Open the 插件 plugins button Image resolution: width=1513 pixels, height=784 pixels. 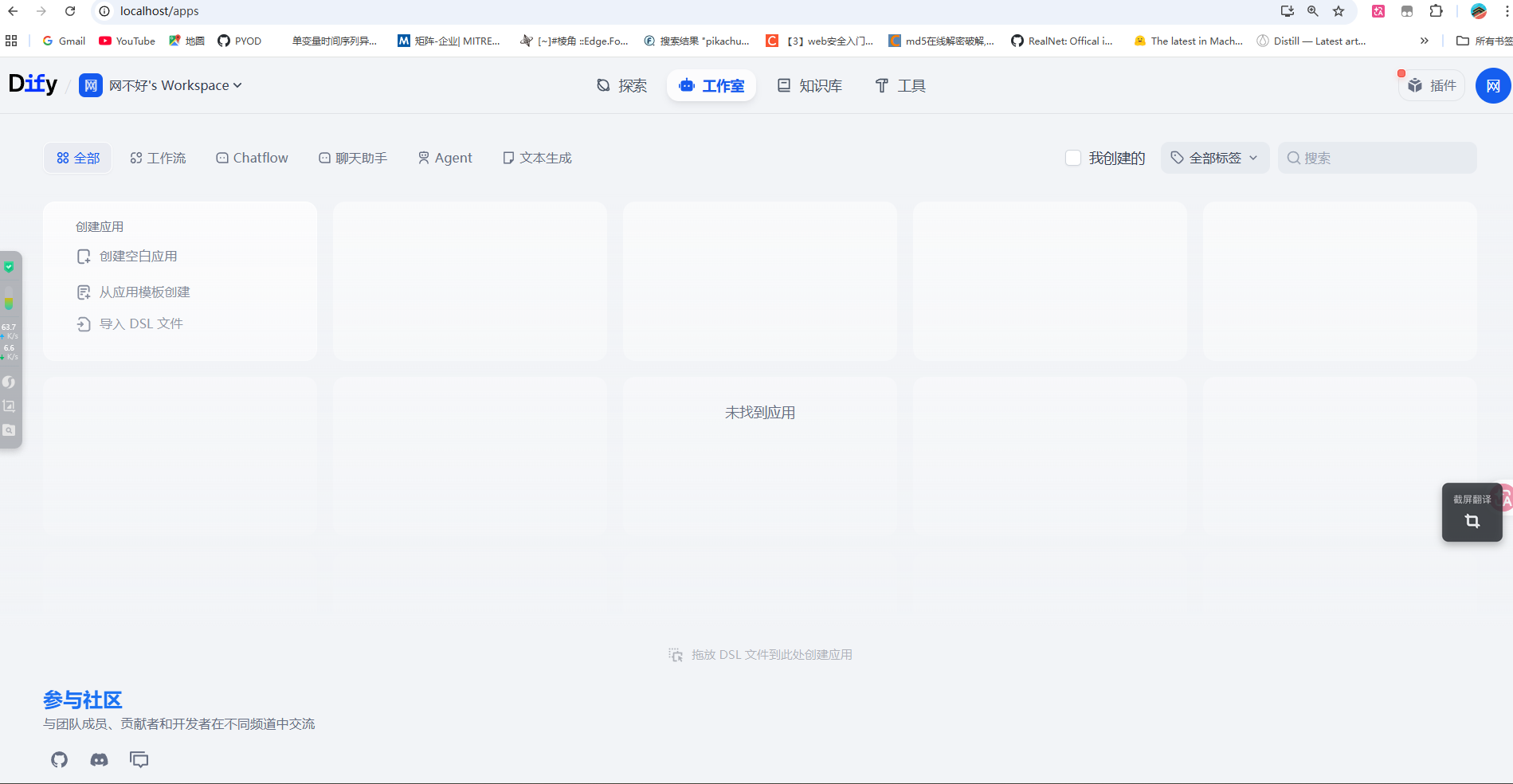click(1432, 85)
